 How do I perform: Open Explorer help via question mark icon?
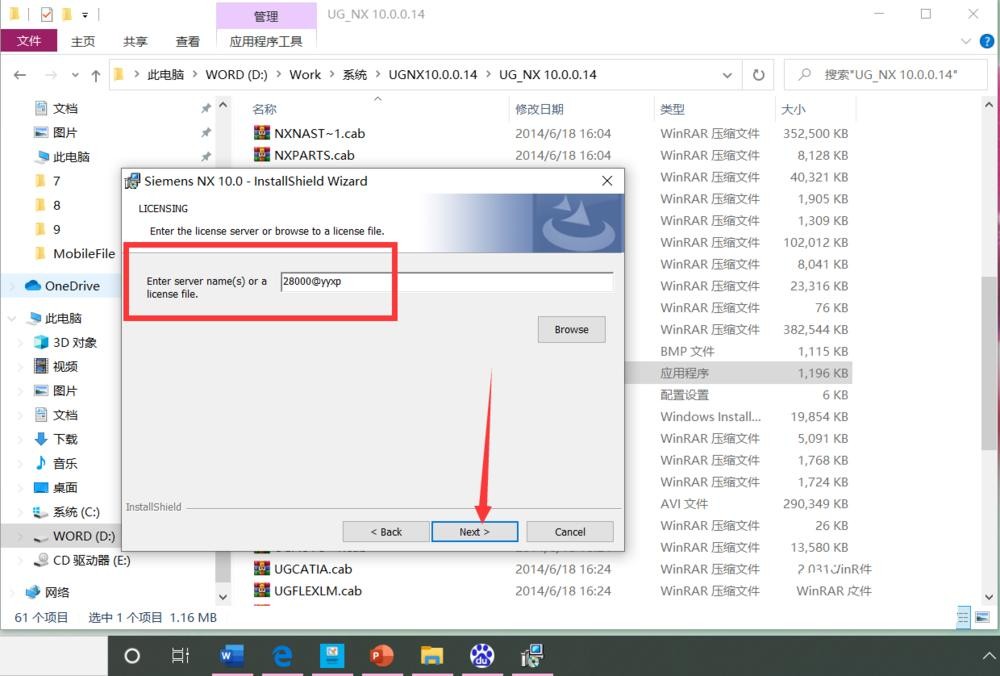point(984,42)
